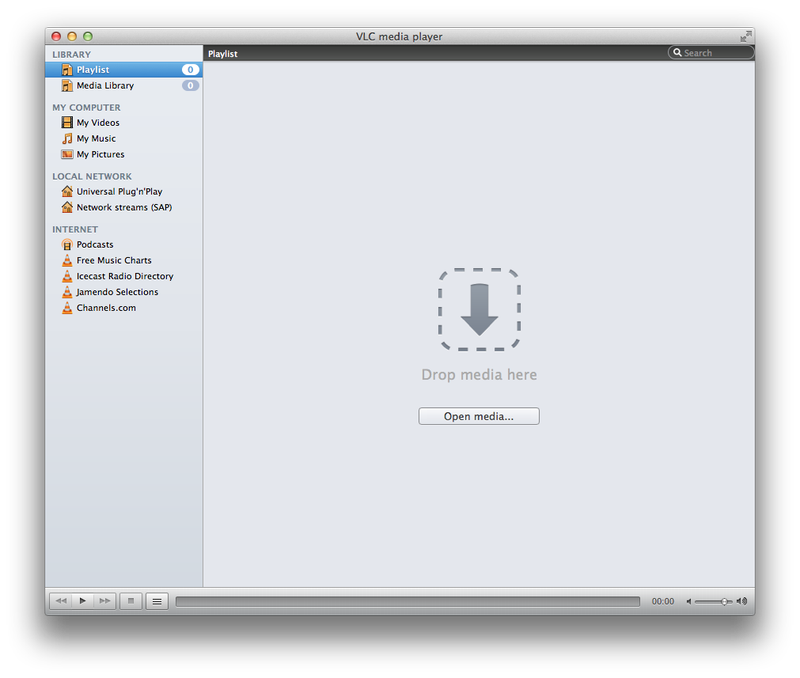The width and height of the screenshot is (800, 678).
Task: Open Icecast Radio Directory
Action: pos(123,276)
